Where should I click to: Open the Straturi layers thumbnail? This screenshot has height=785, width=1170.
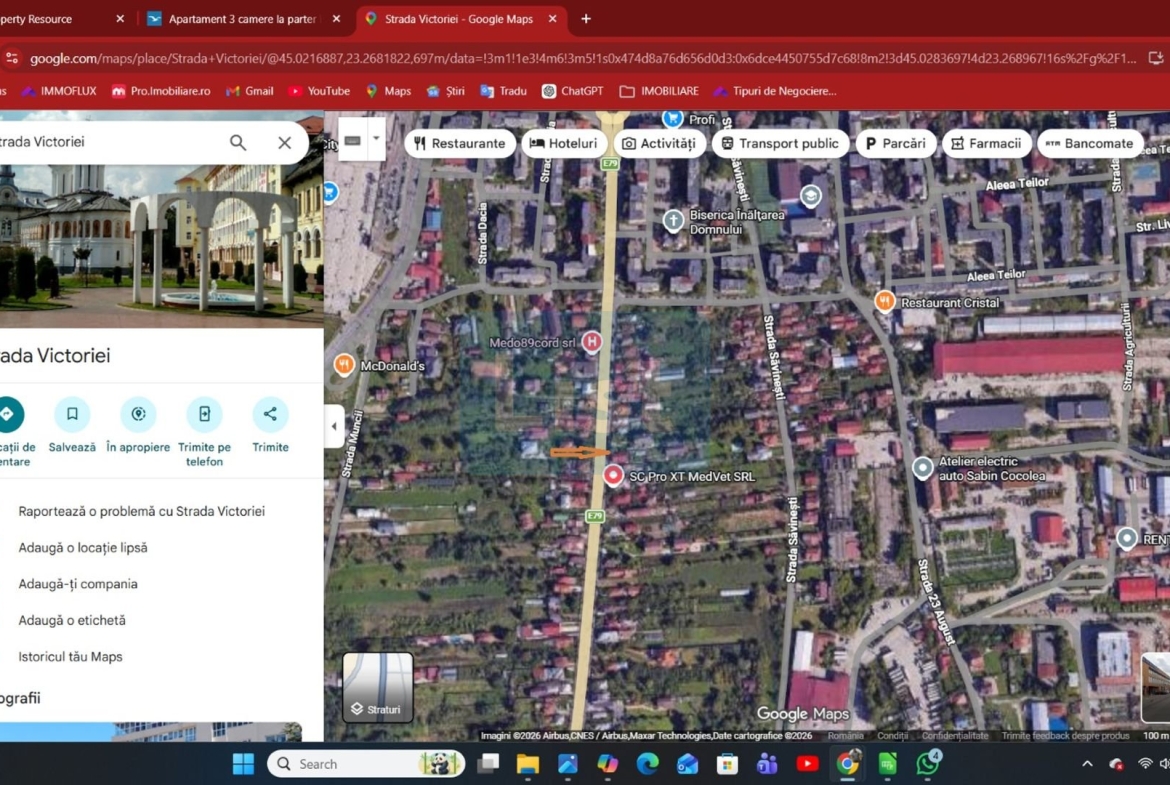click(377, 687)
